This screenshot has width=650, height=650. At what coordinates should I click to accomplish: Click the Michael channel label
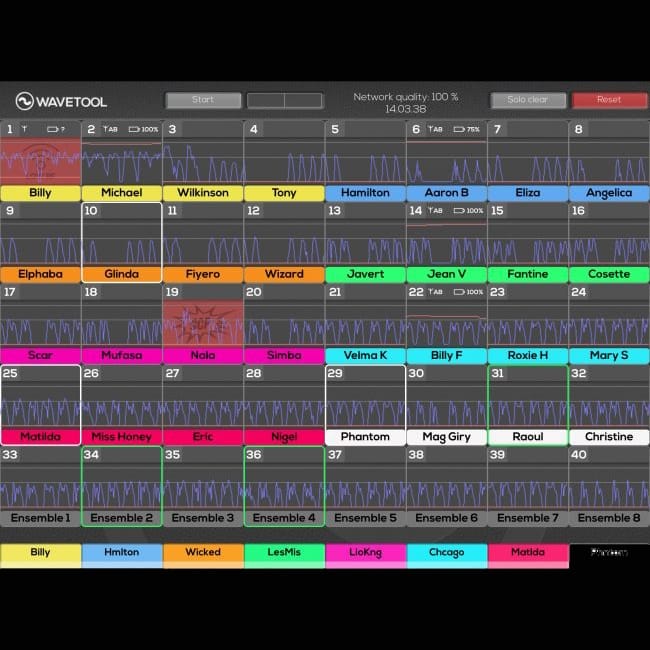click(x=122, y=193)
